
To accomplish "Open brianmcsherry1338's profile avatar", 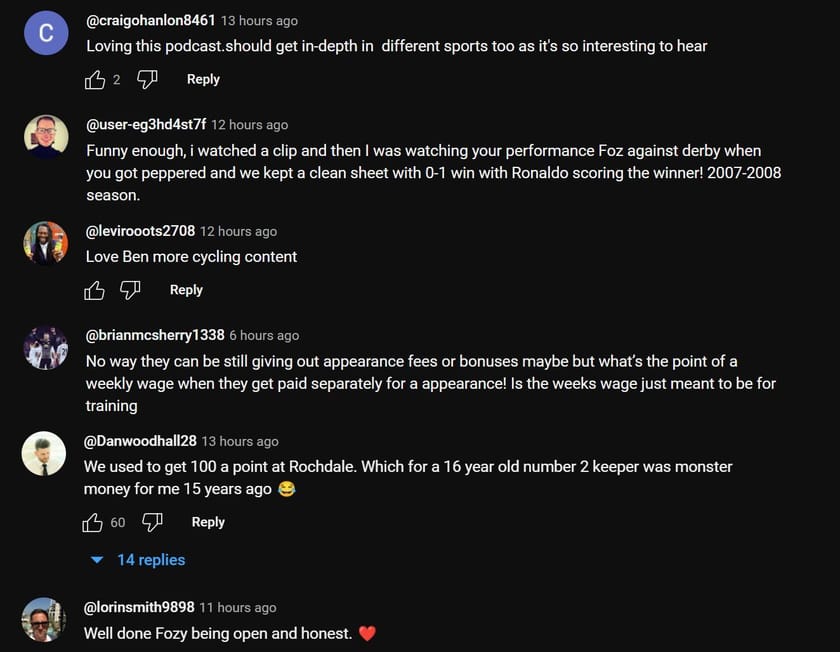I will pyautogui.click(x=45, y=347).
